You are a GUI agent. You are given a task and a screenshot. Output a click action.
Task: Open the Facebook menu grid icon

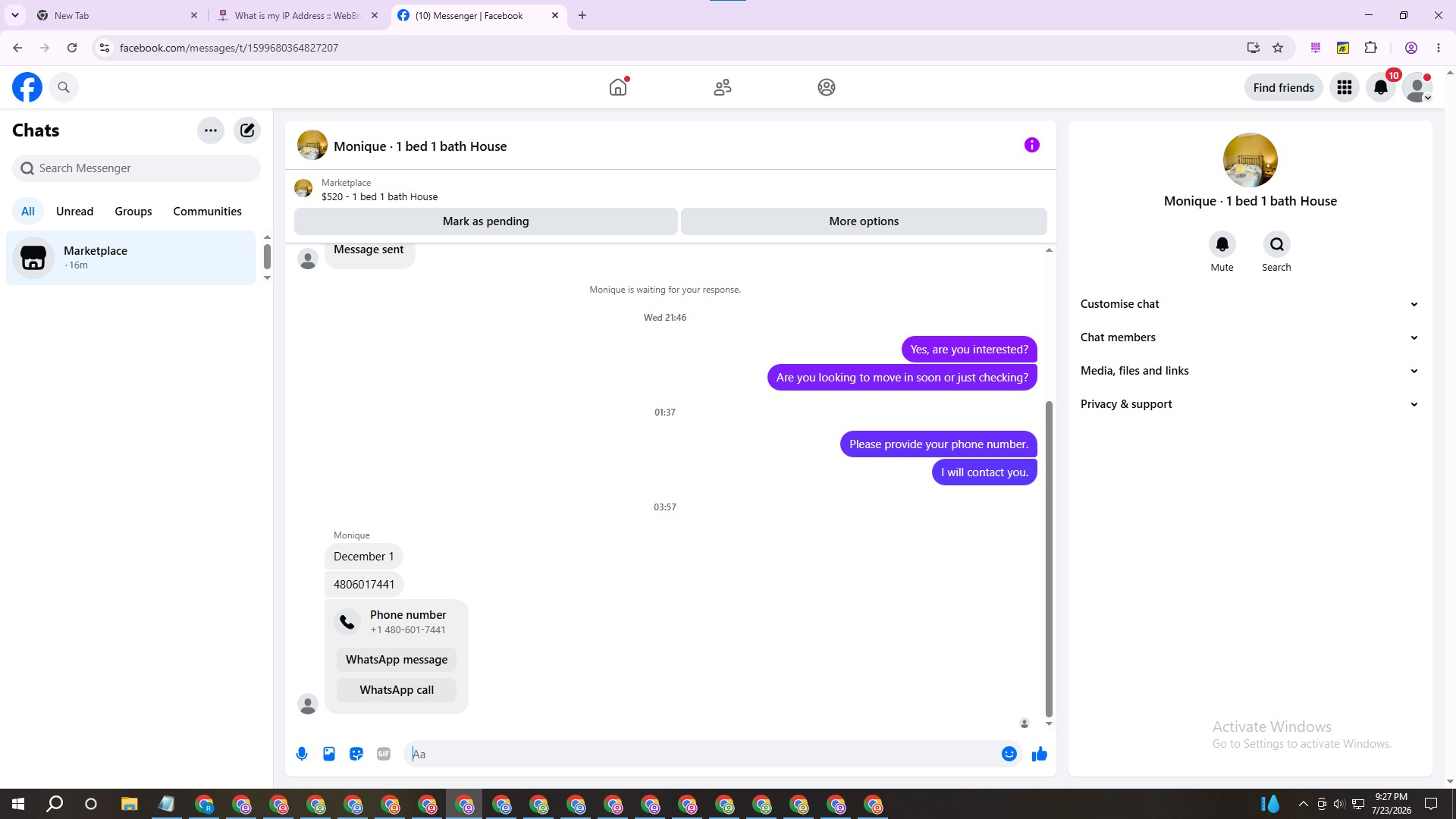(1345, 87)
